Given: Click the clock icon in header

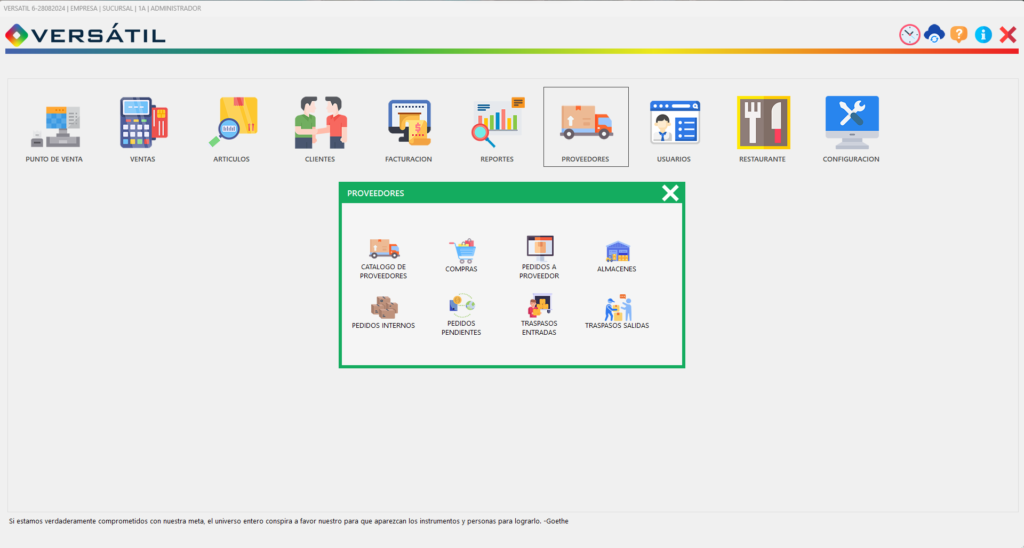Looking at the screenshot, I should point(910,35).
